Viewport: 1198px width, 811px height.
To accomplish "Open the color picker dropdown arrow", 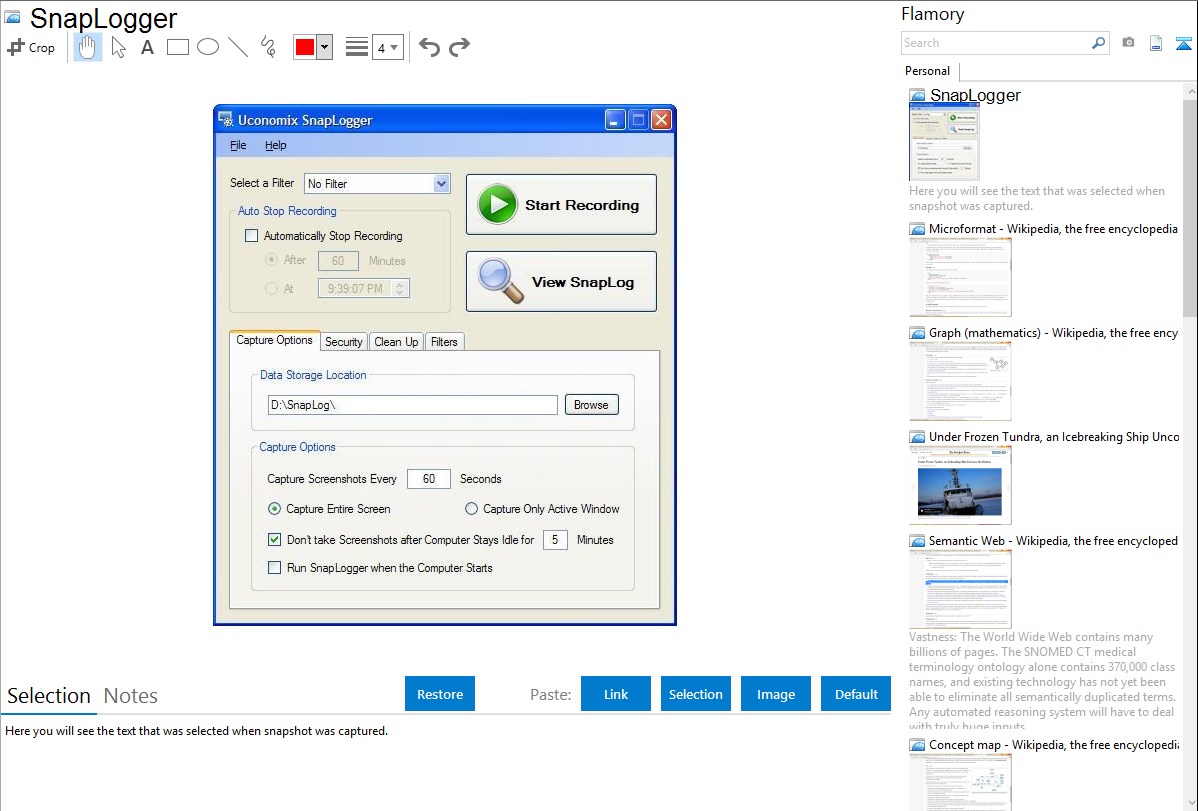I will tap(324, 47).
